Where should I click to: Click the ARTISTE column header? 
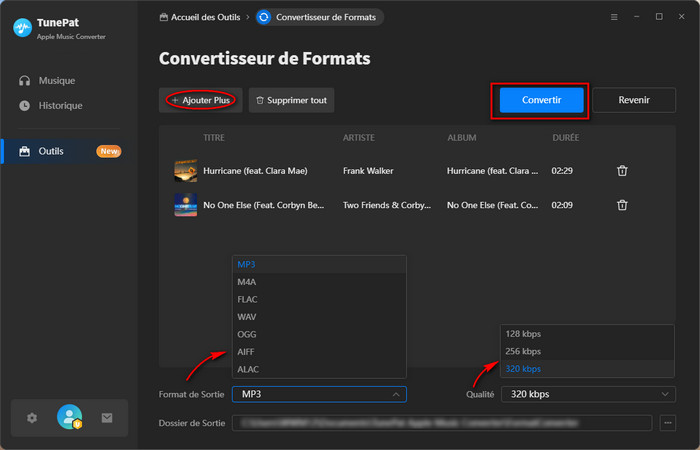point(359,138)
